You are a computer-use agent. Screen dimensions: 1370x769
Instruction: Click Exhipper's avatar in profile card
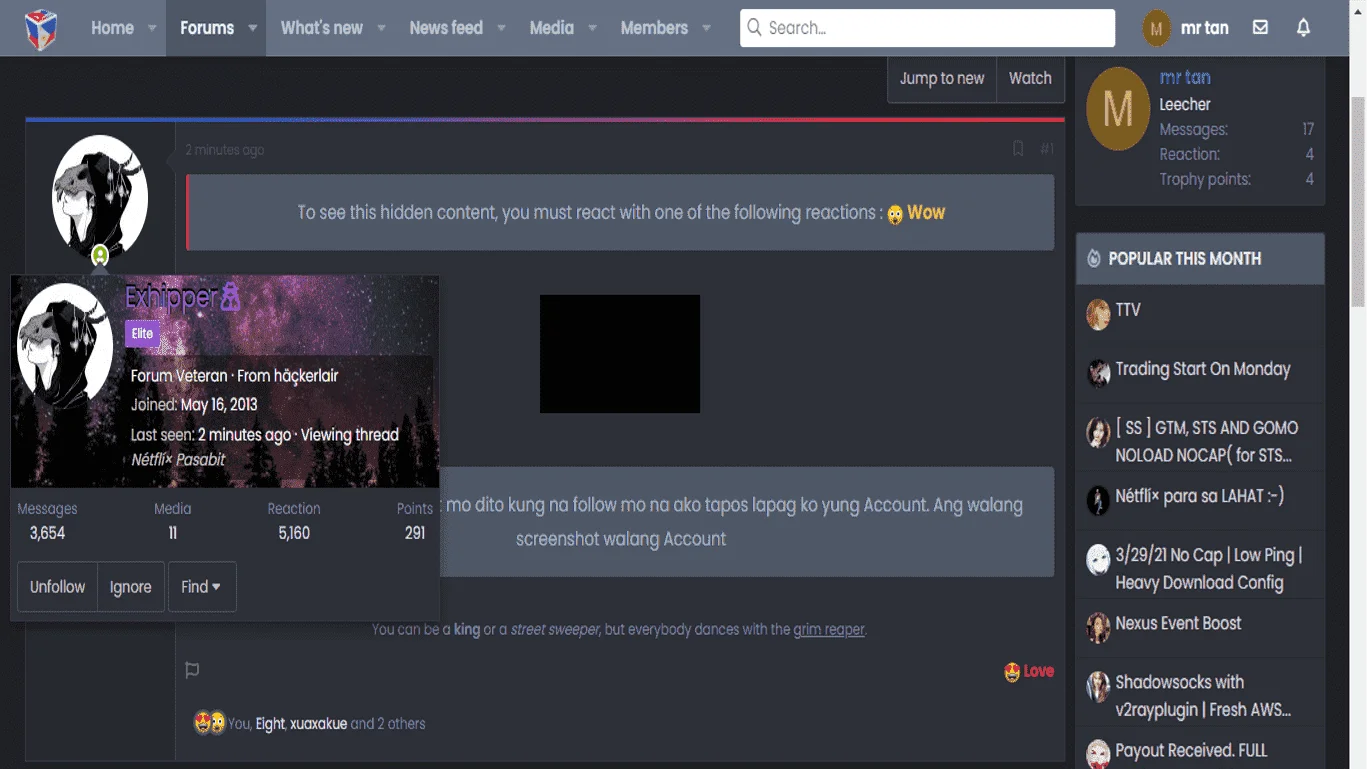(65, 346)
